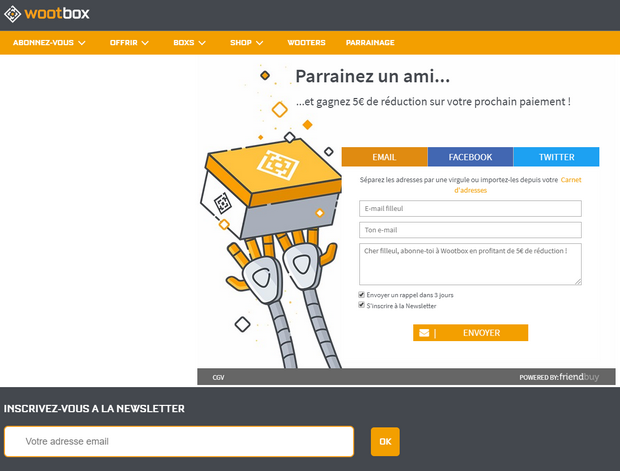Uncheck S'inscrire à la Newsletter
The image size is (620, 471).
click(361, 305)
